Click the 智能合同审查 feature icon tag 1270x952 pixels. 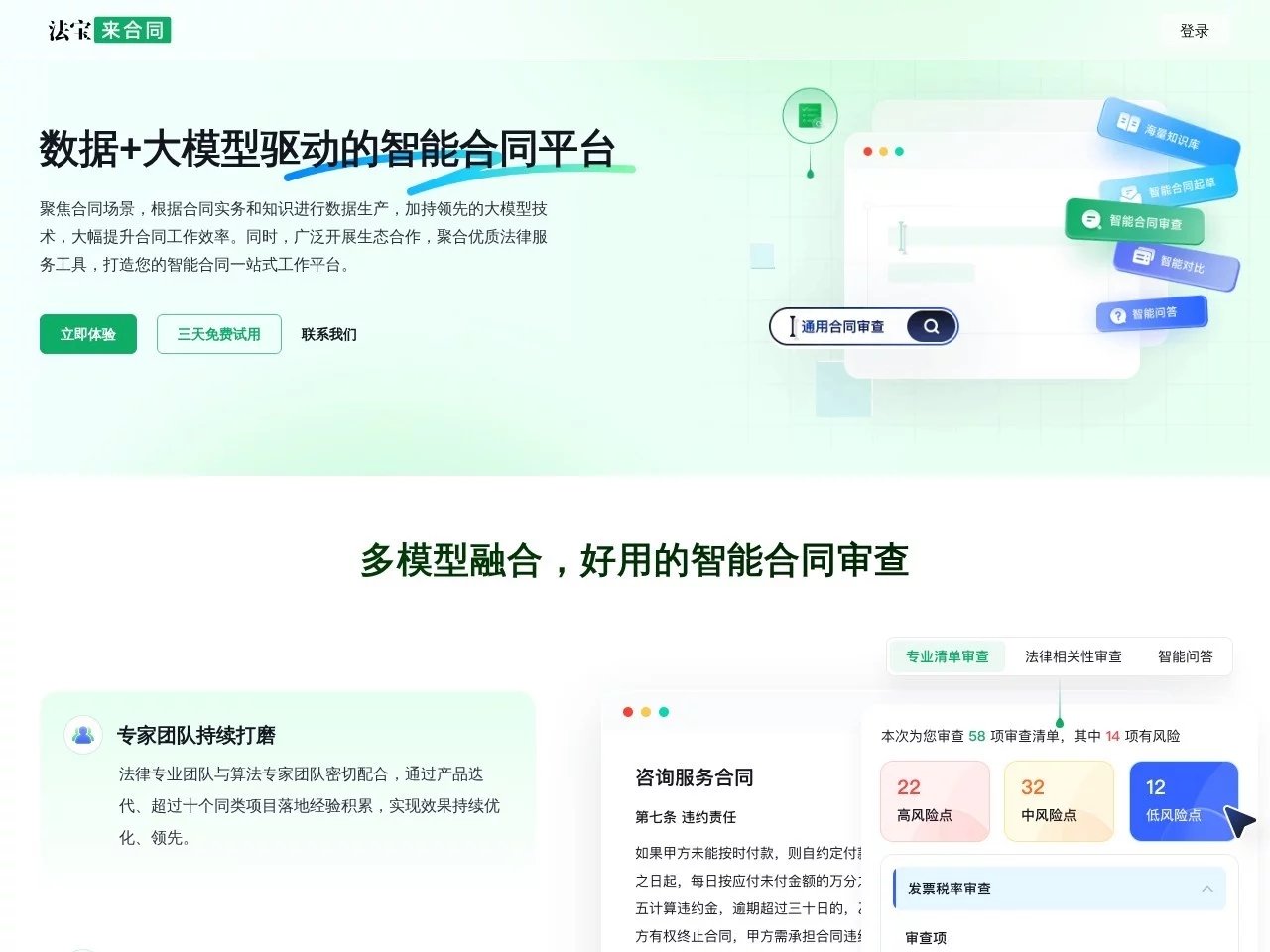point(1135,223)
